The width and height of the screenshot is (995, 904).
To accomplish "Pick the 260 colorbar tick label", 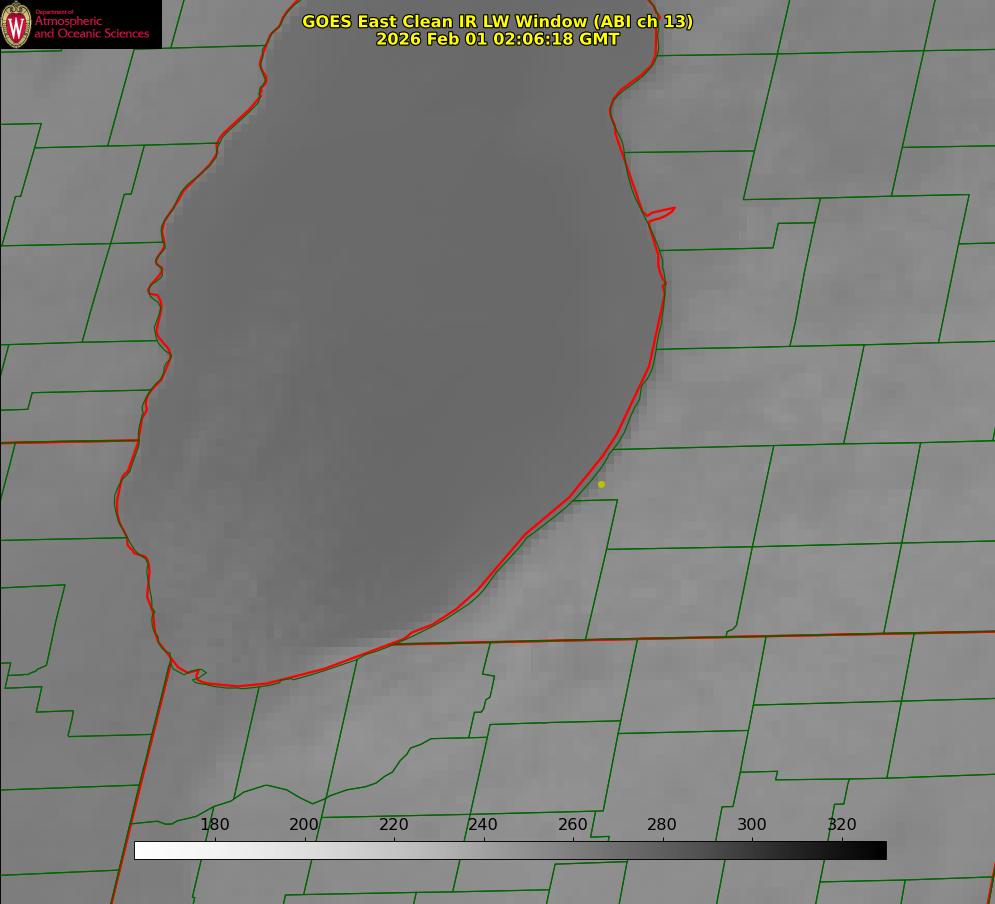I will pos(573,824).
